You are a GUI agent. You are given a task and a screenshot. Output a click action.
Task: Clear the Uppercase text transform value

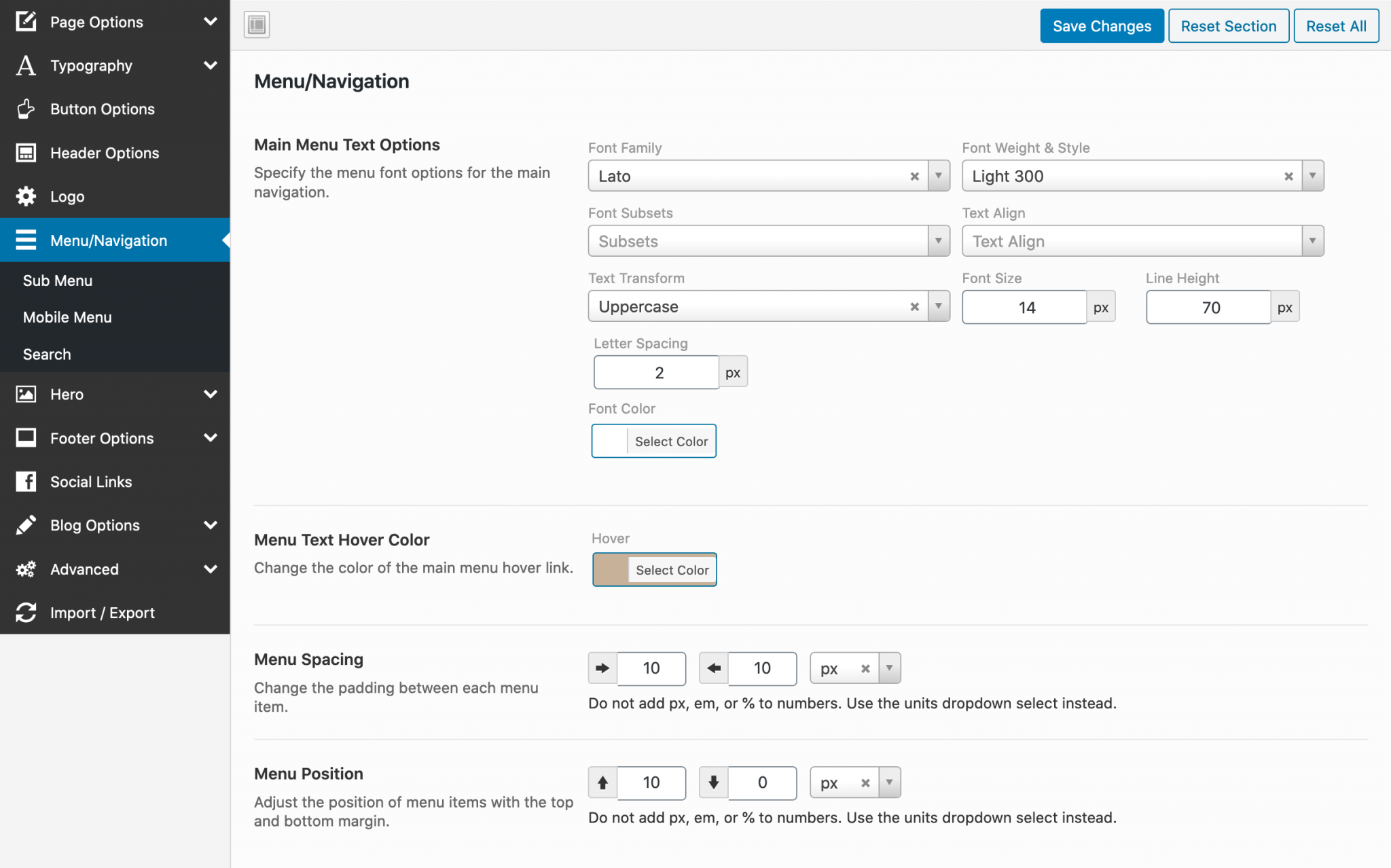914,307
